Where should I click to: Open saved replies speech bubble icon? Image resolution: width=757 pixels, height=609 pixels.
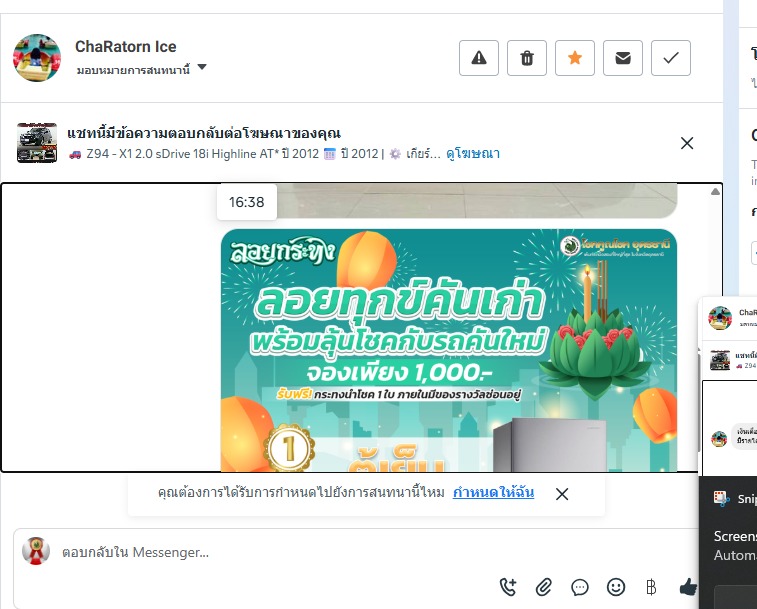[580, 587]
